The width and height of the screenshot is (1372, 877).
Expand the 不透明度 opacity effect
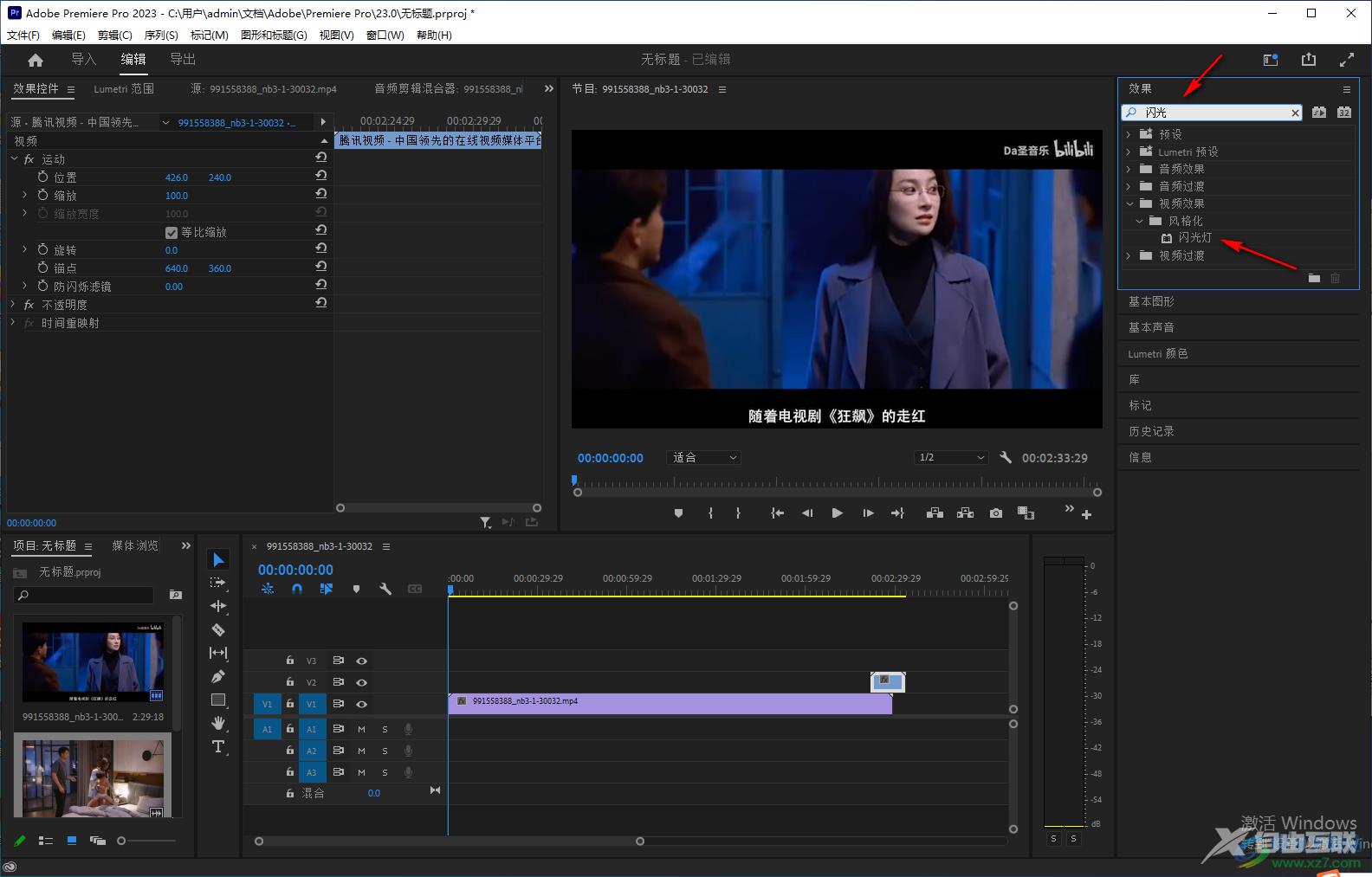tap(13, 305)
